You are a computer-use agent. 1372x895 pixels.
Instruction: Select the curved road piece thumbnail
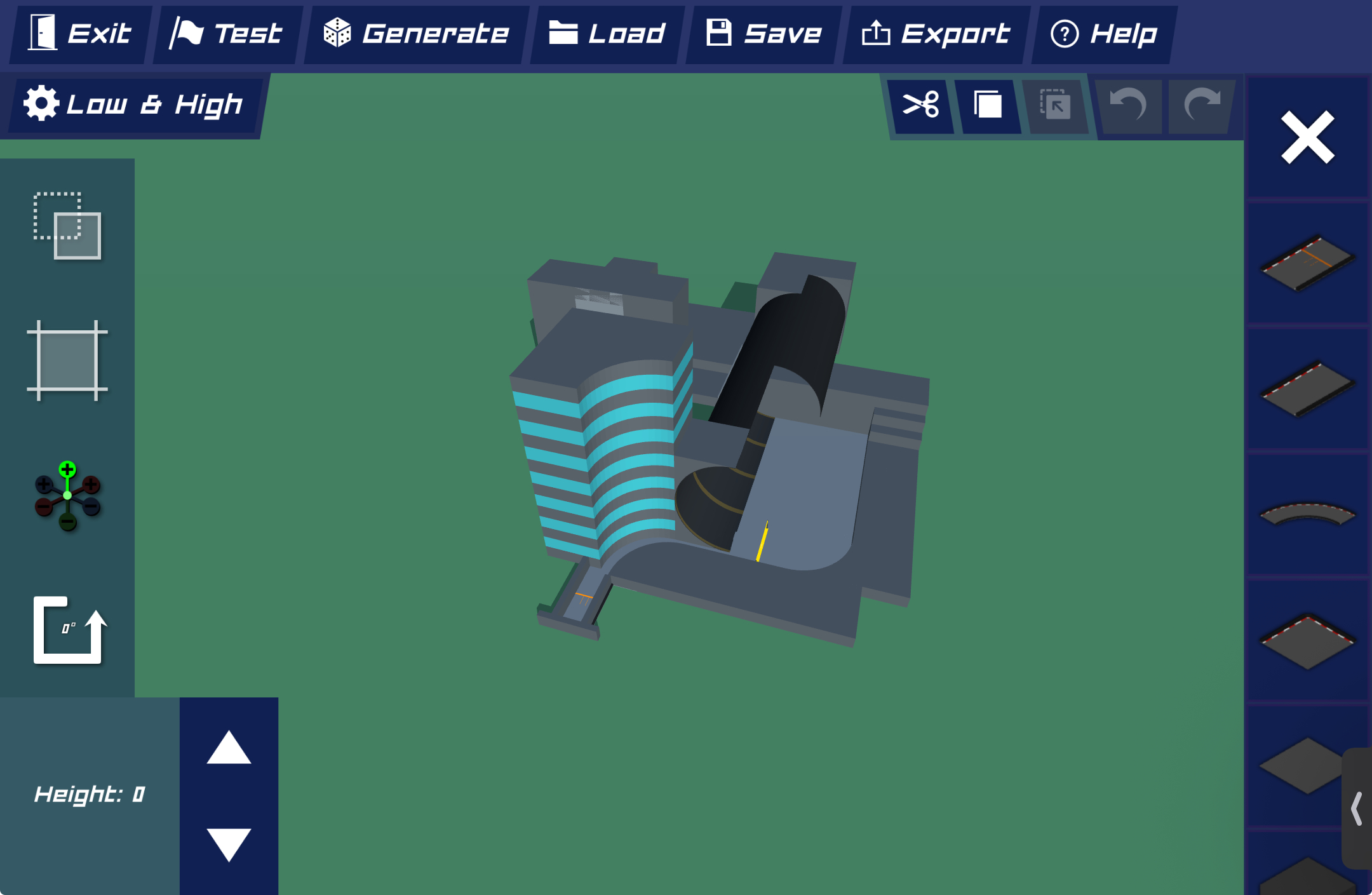coord(1307,515)
